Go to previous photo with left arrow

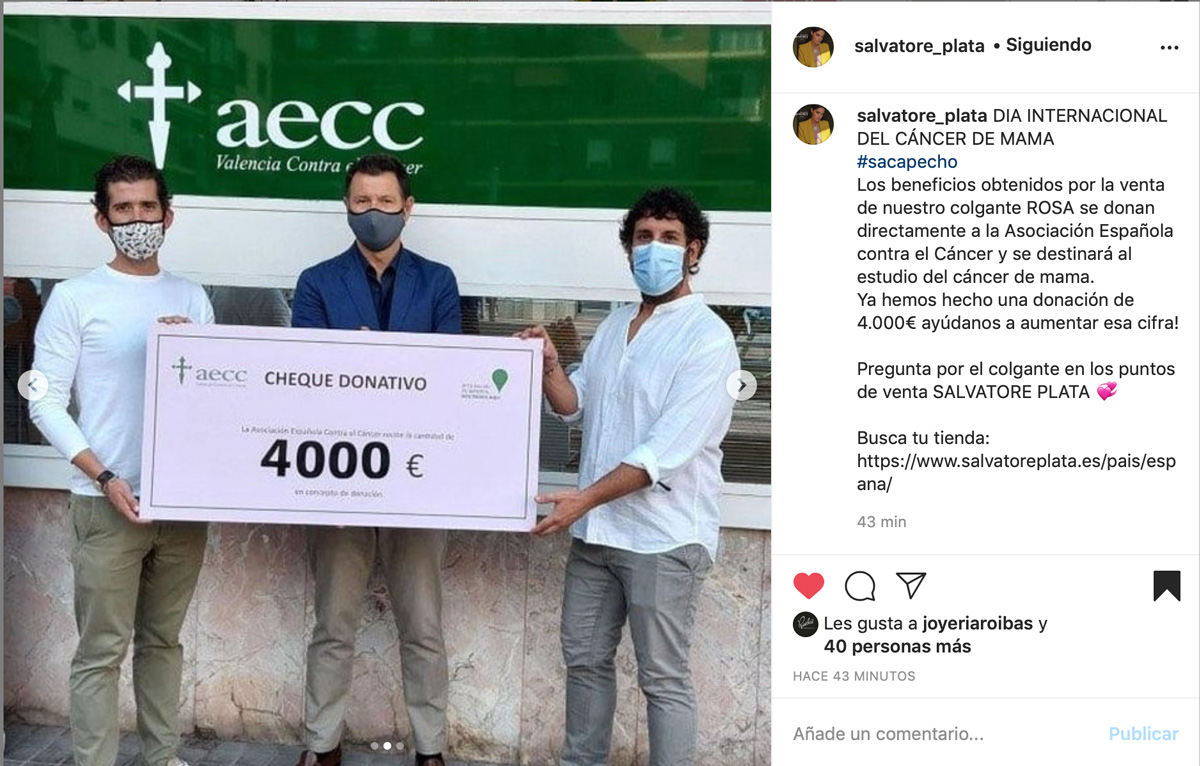33,385
